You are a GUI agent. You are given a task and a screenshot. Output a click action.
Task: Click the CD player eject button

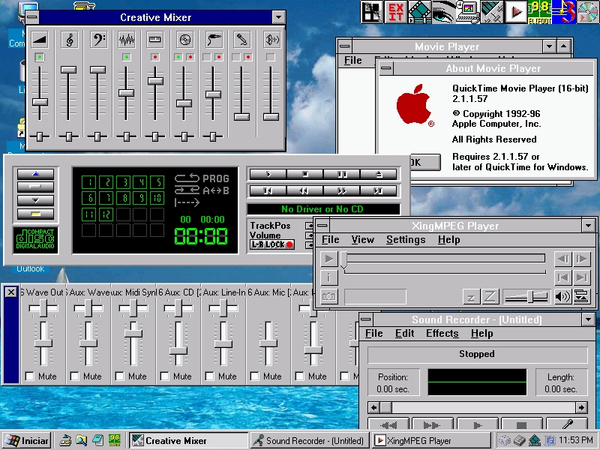click(x=378, y=174)
